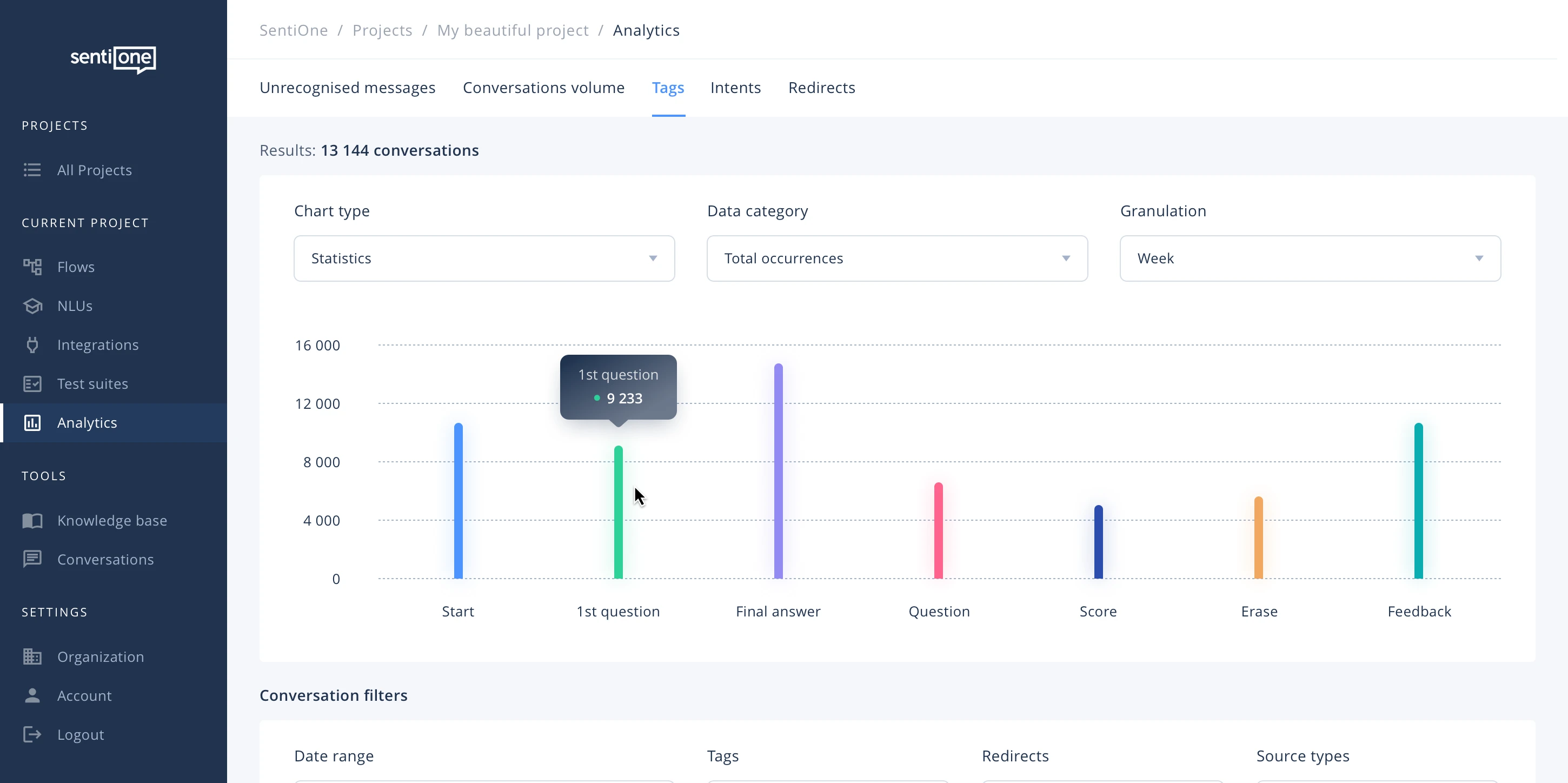Click the SentiOne logo
The height and width of the screenshot is (783, 1568).
pyautogui.click(x=113, y=59)
